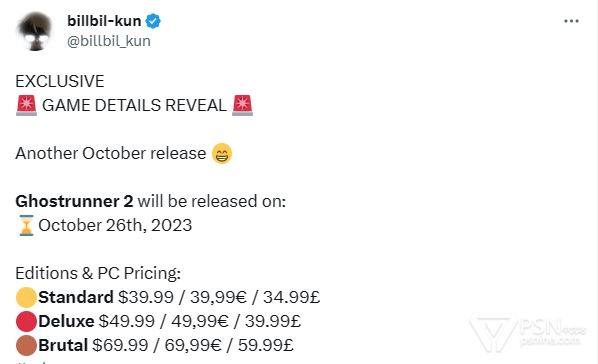Click the left red siren emoji
Viewport: 598px width, 364px height.
coord(26,105)
